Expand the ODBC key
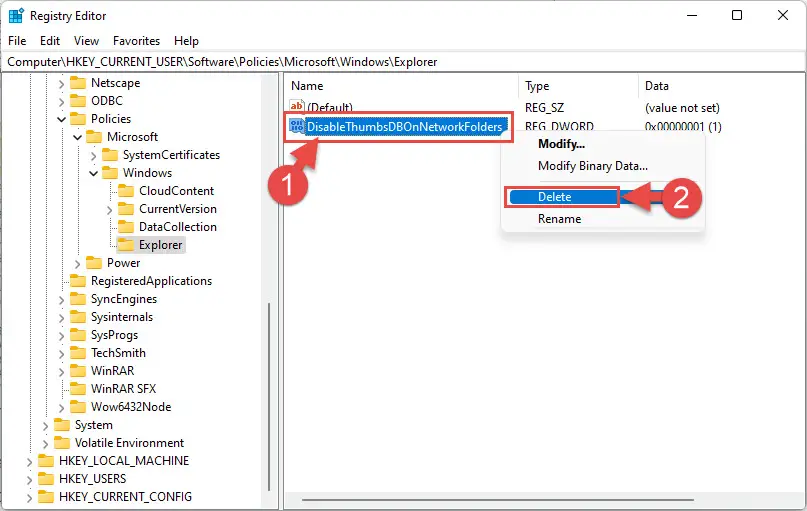807x511 pixels. tap(61, 101)
